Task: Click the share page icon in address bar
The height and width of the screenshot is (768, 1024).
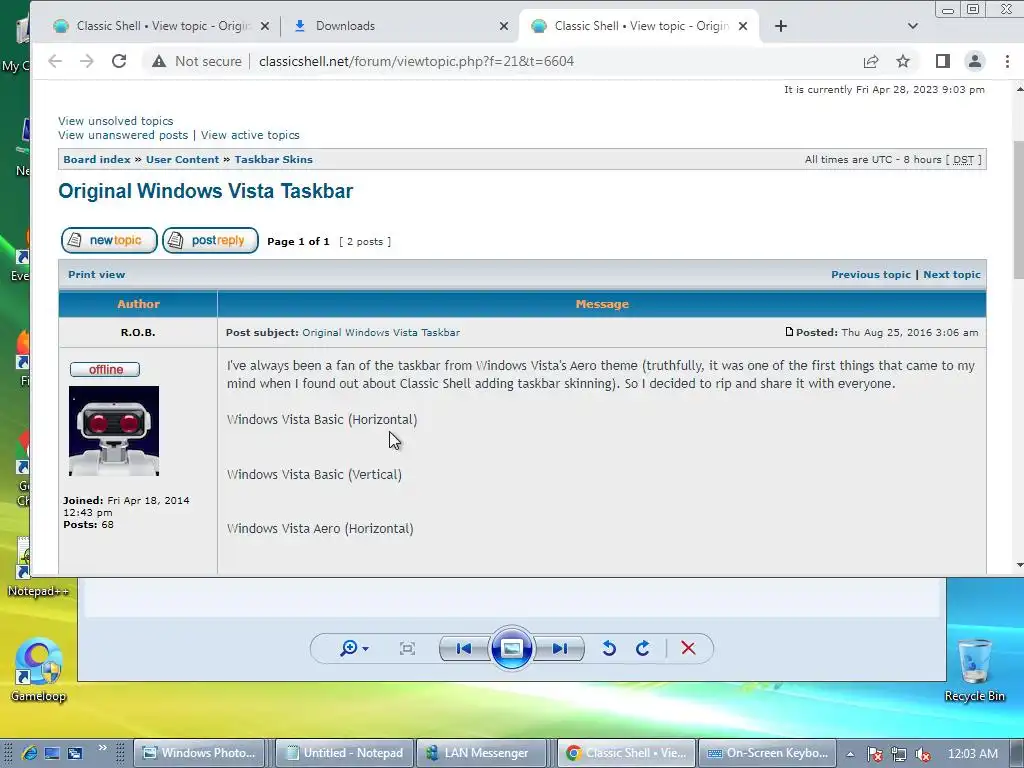Action: tap(871, 61)
